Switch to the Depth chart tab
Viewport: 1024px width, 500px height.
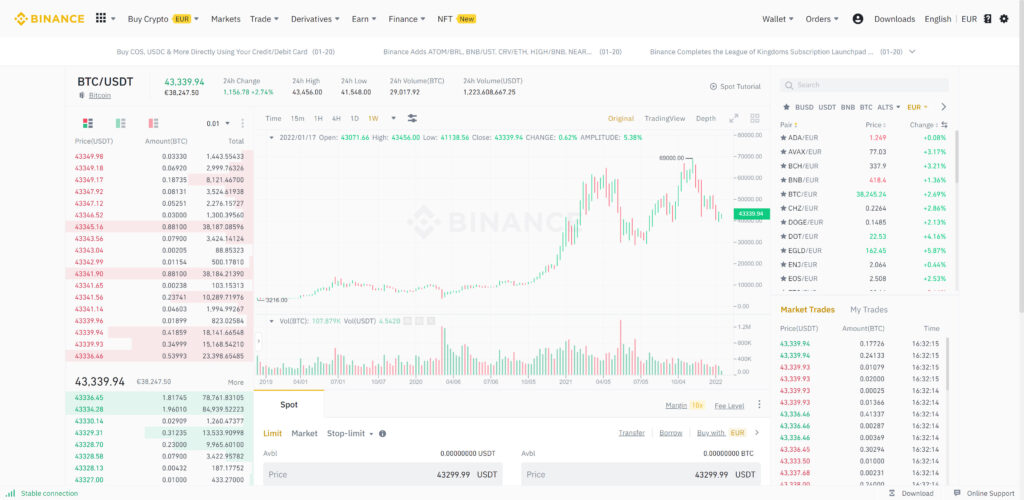pos(705,118)
